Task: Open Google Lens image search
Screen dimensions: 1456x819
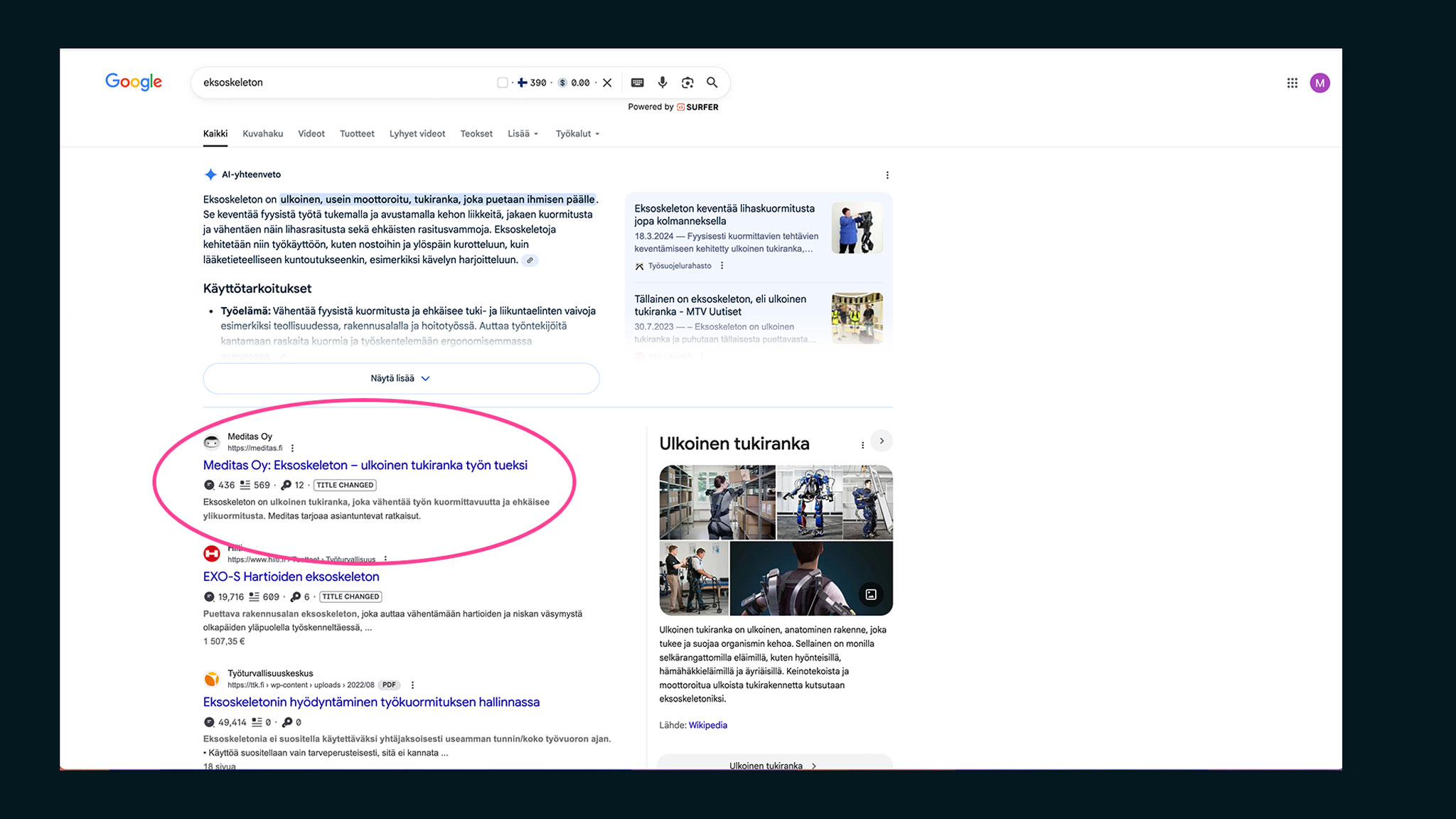Action: point(687,82)
